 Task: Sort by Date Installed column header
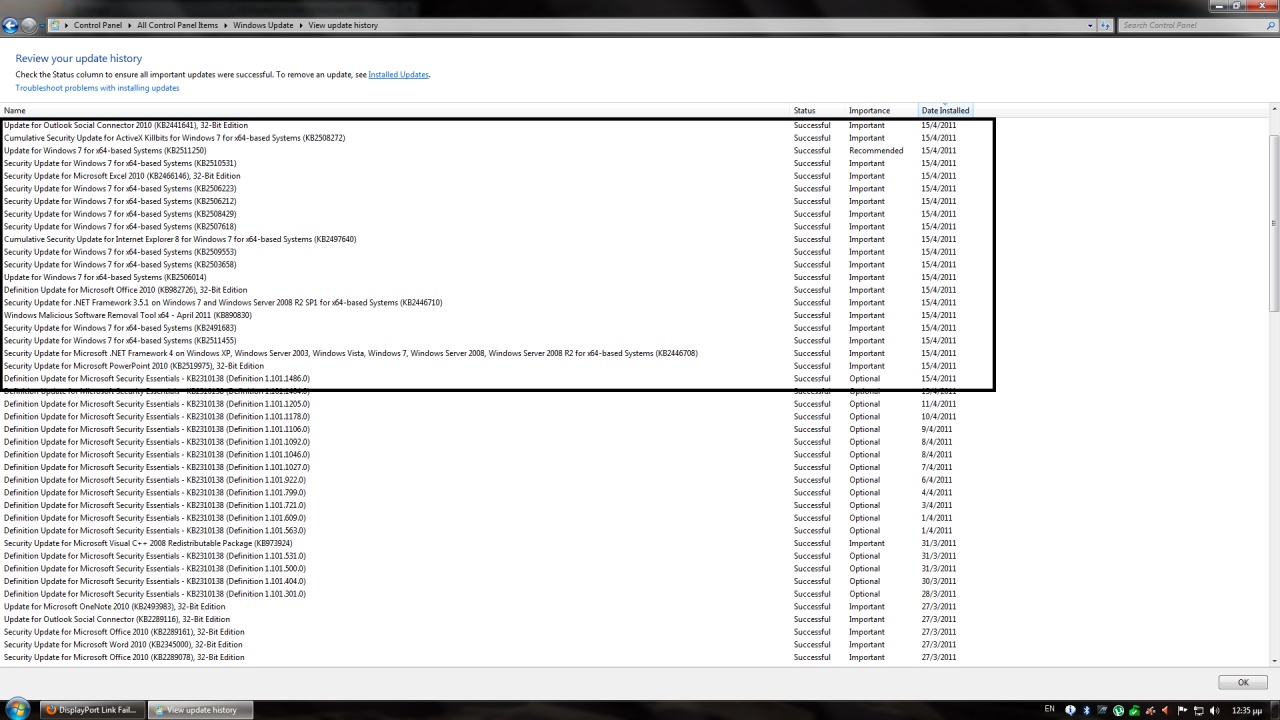(x=945, y=110)
